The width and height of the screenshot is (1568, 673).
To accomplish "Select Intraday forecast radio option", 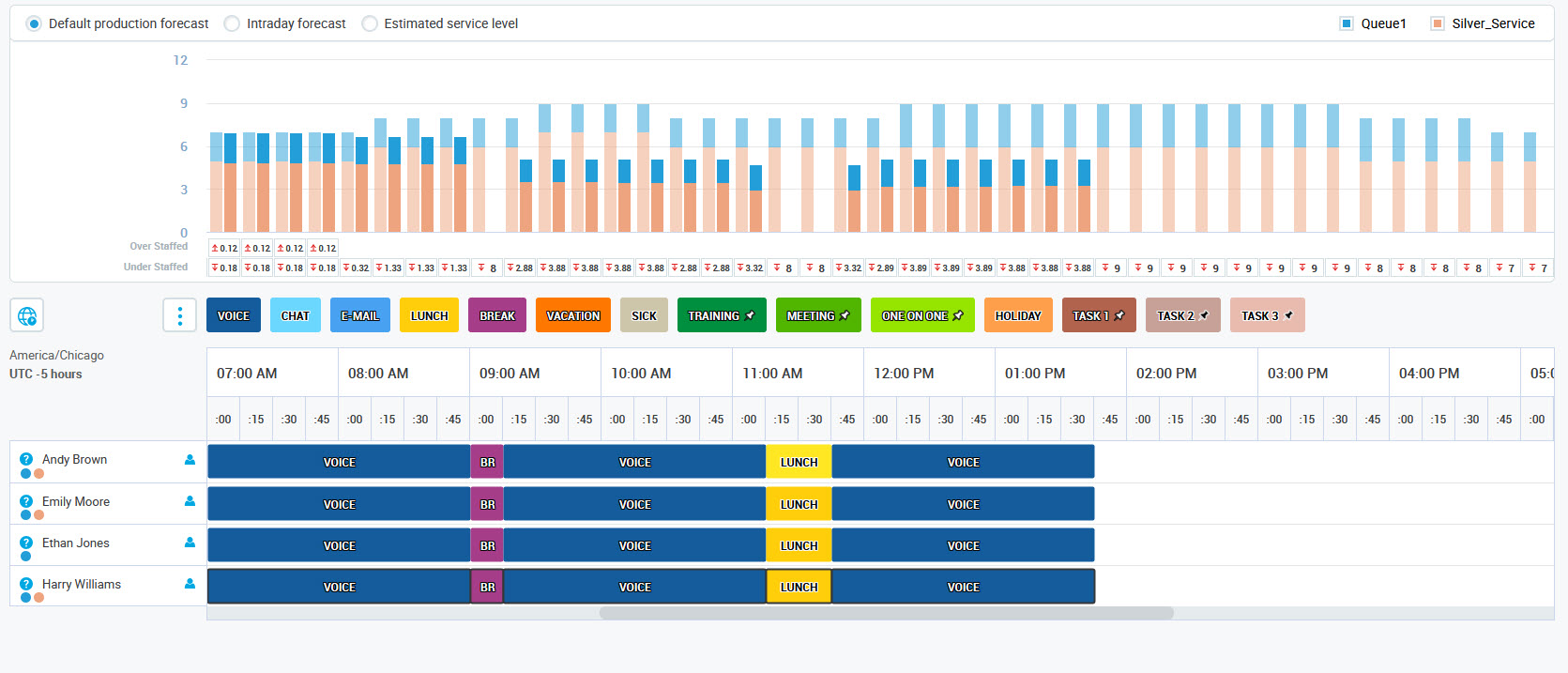I will [232, 23].
